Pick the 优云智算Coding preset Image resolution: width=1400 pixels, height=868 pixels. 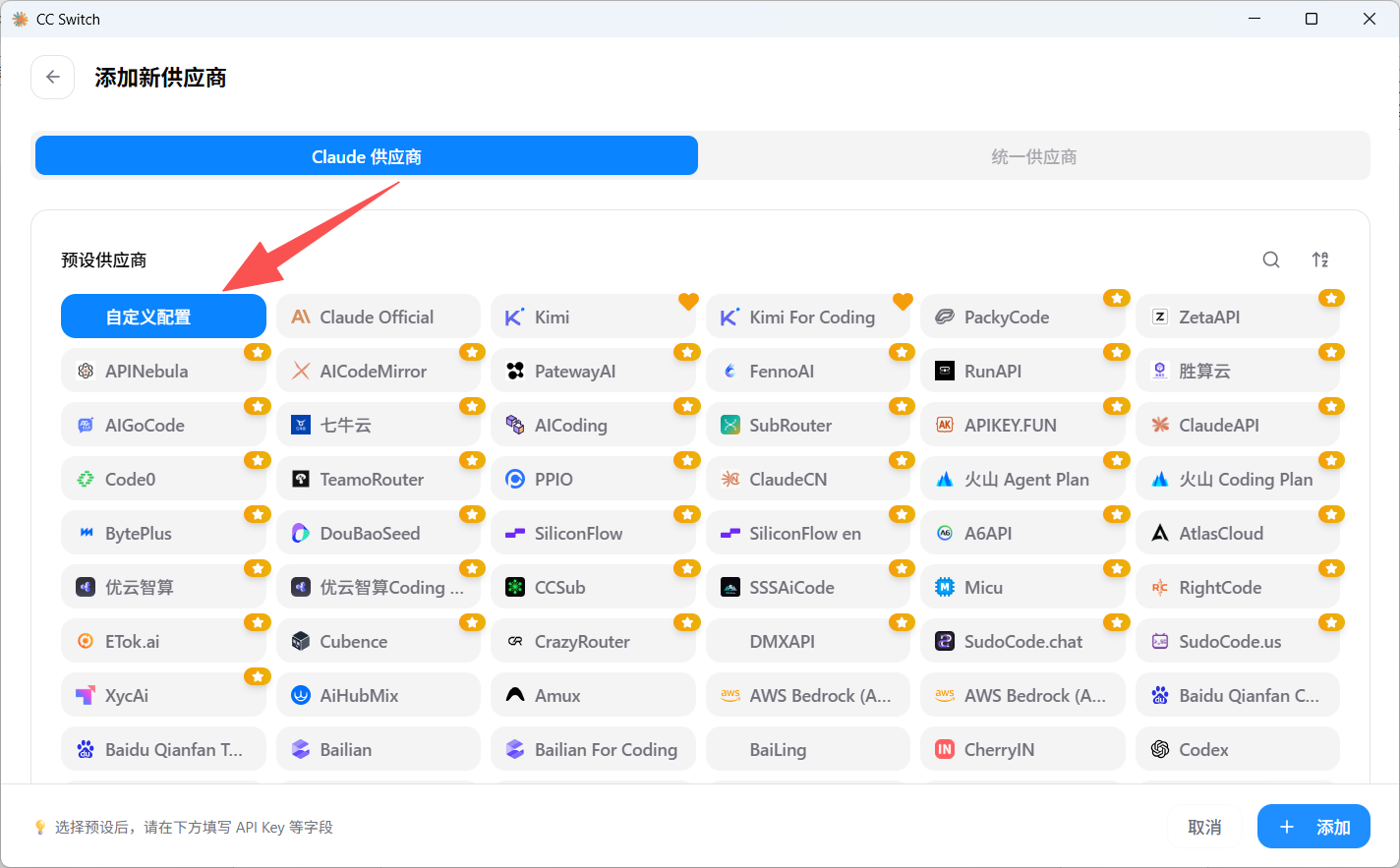(x=379, y=587)
